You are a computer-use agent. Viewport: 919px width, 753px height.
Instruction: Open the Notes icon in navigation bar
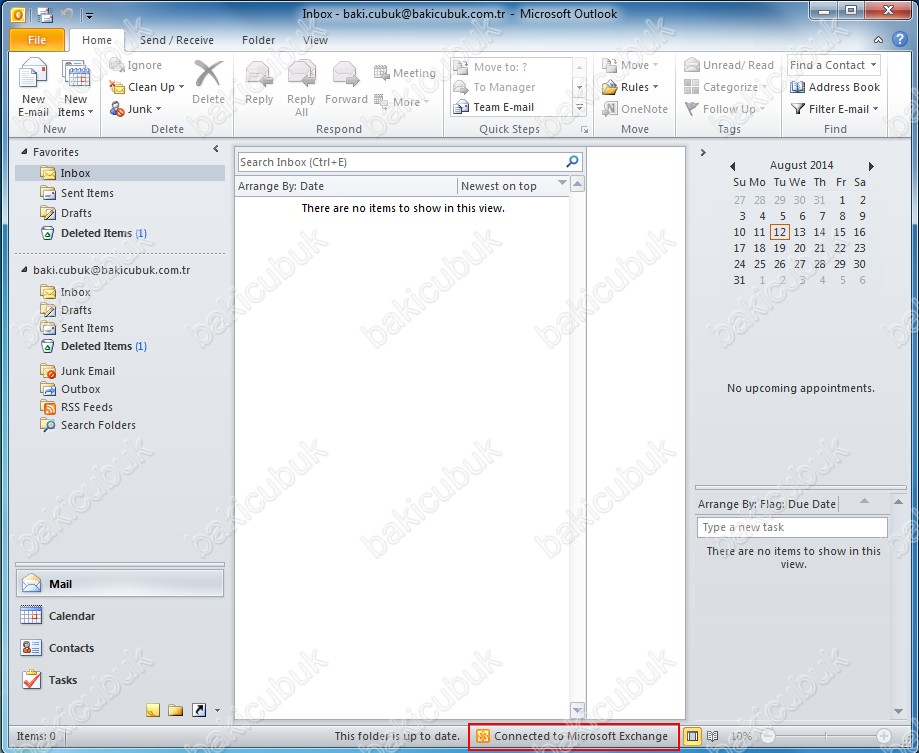[153, 711]
